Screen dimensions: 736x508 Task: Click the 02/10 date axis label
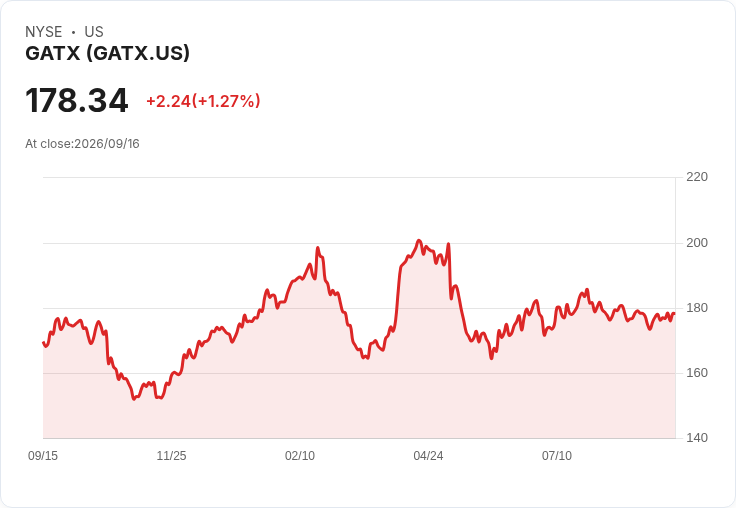click(300, 455)
